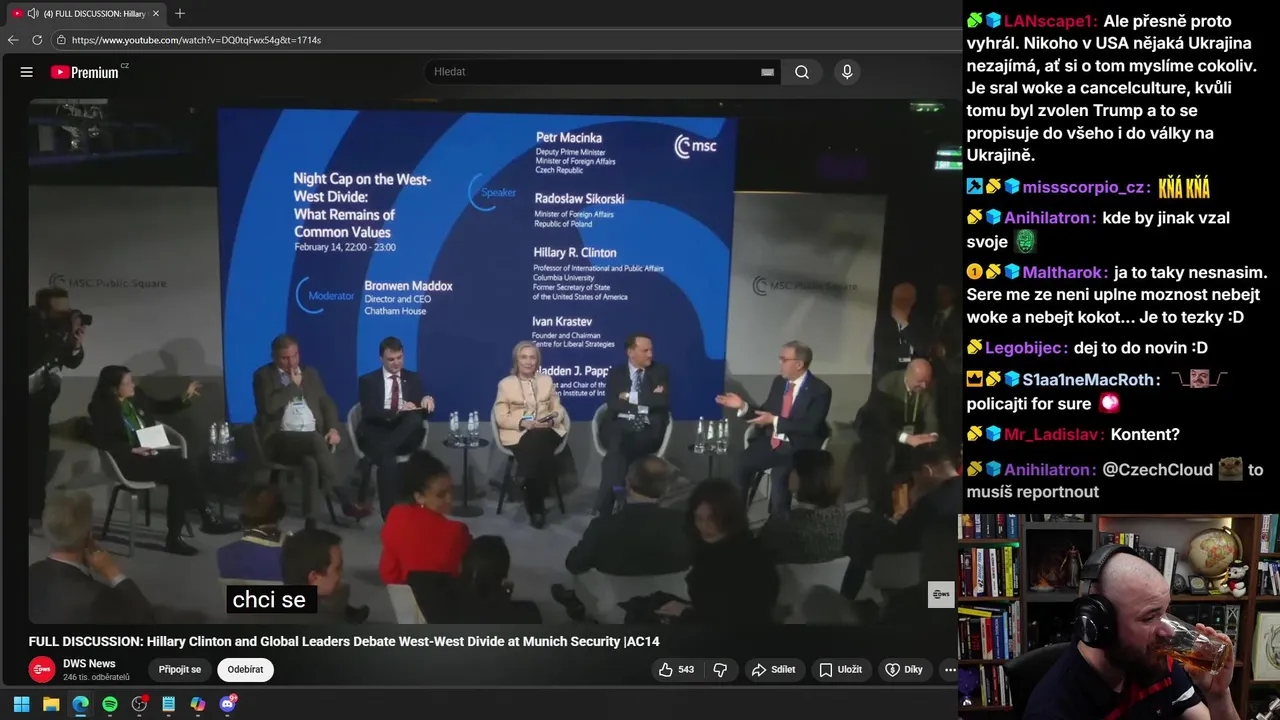Image resolution: width=1280 pixels, height=720 pixels.
Task: Click the video title text
Action: pos(344,642)
